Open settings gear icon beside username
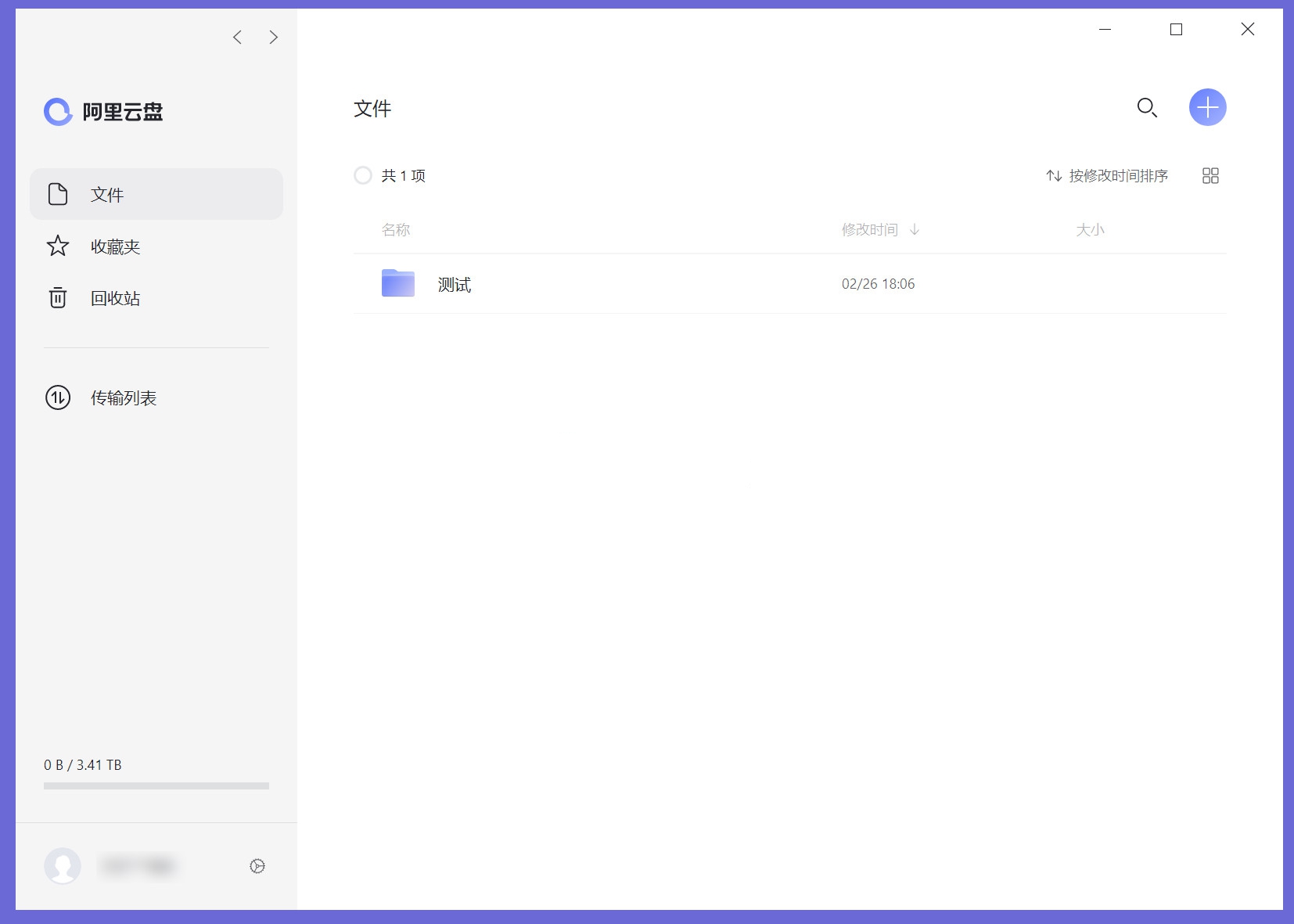1294x924 pixels. (x=257, y=866)
